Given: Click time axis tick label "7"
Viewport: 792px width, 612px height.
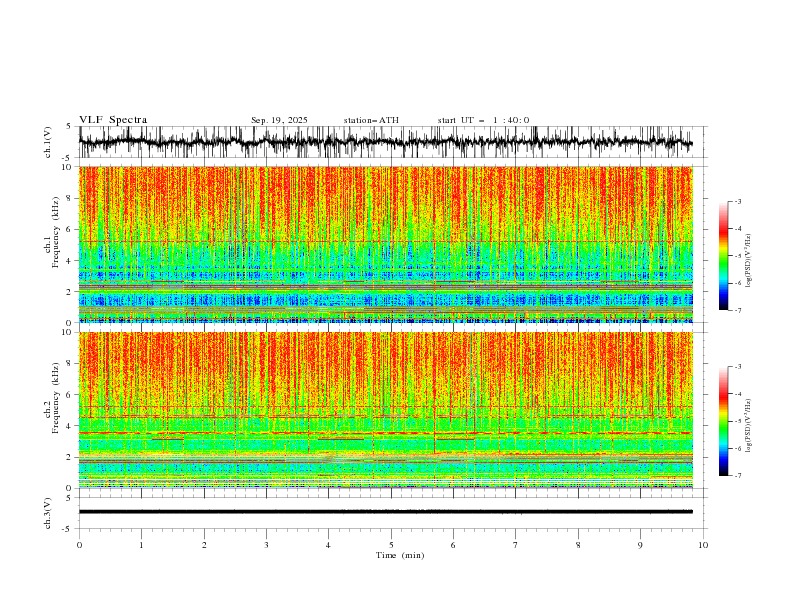Looking at the screenshot, I should tap(516, 545).
